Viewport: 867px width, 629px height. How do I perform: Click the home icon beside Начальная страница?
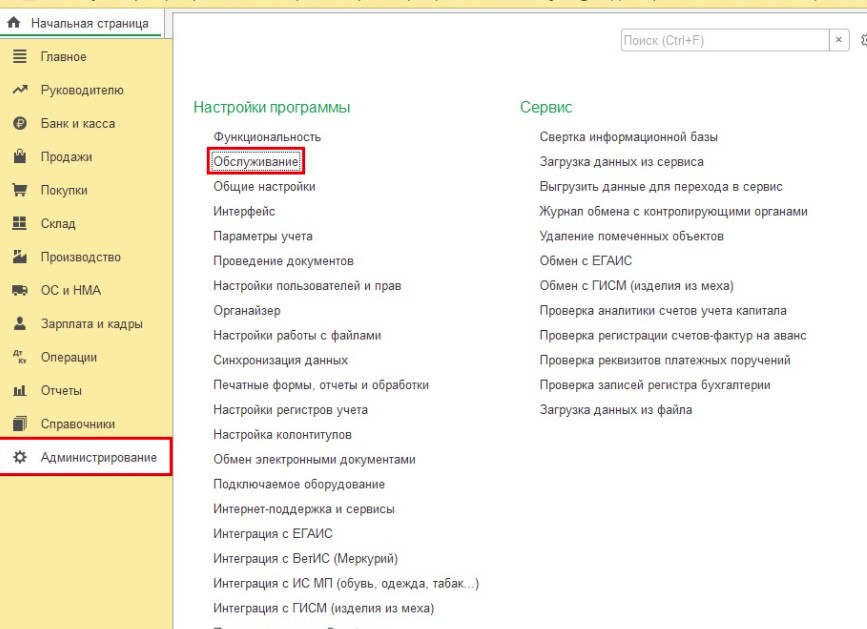14,23
